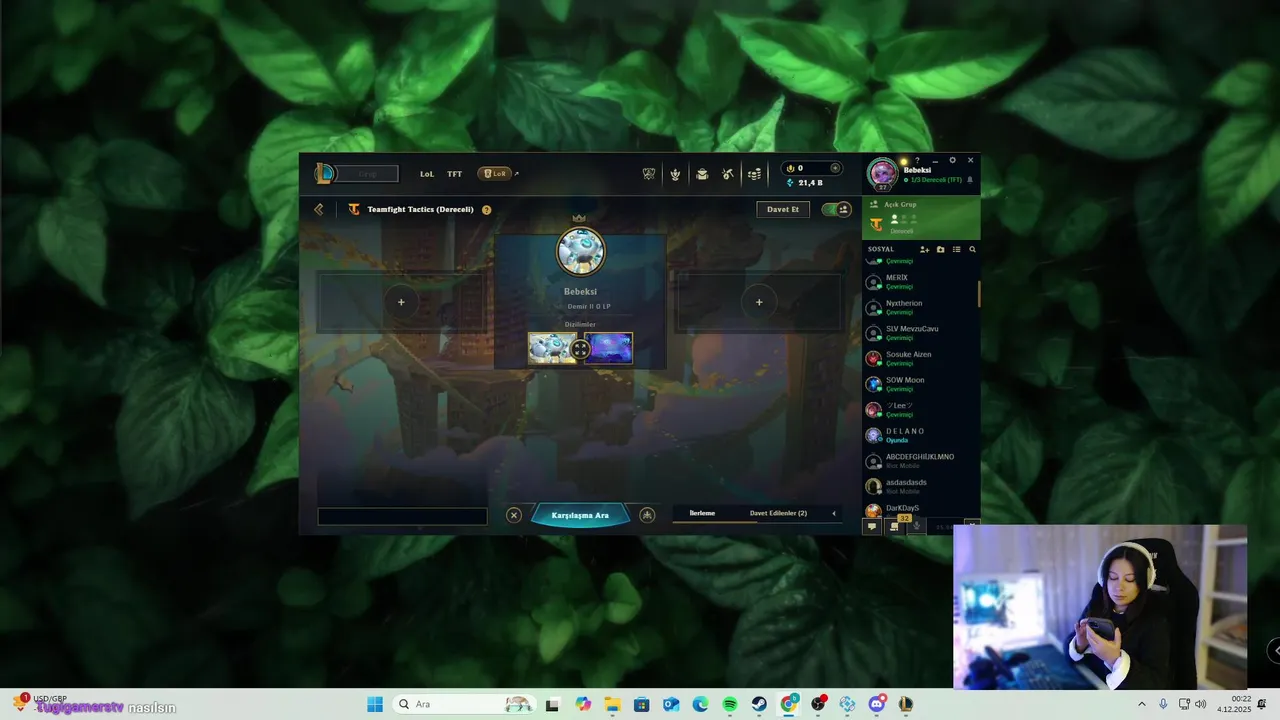Cancel lobby with the X button
1280x720 pixels.
[x=514, y=515]
